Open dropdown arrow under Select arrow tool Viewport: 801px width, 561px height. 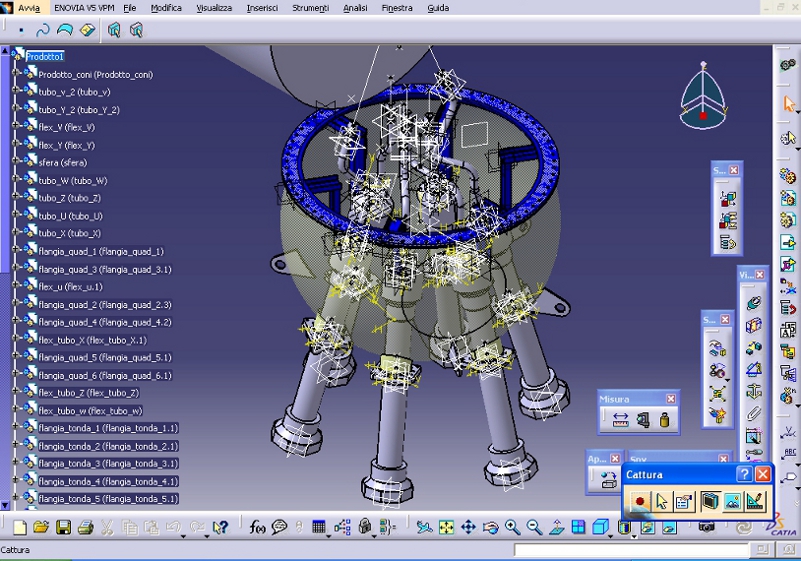click(797, 111)
